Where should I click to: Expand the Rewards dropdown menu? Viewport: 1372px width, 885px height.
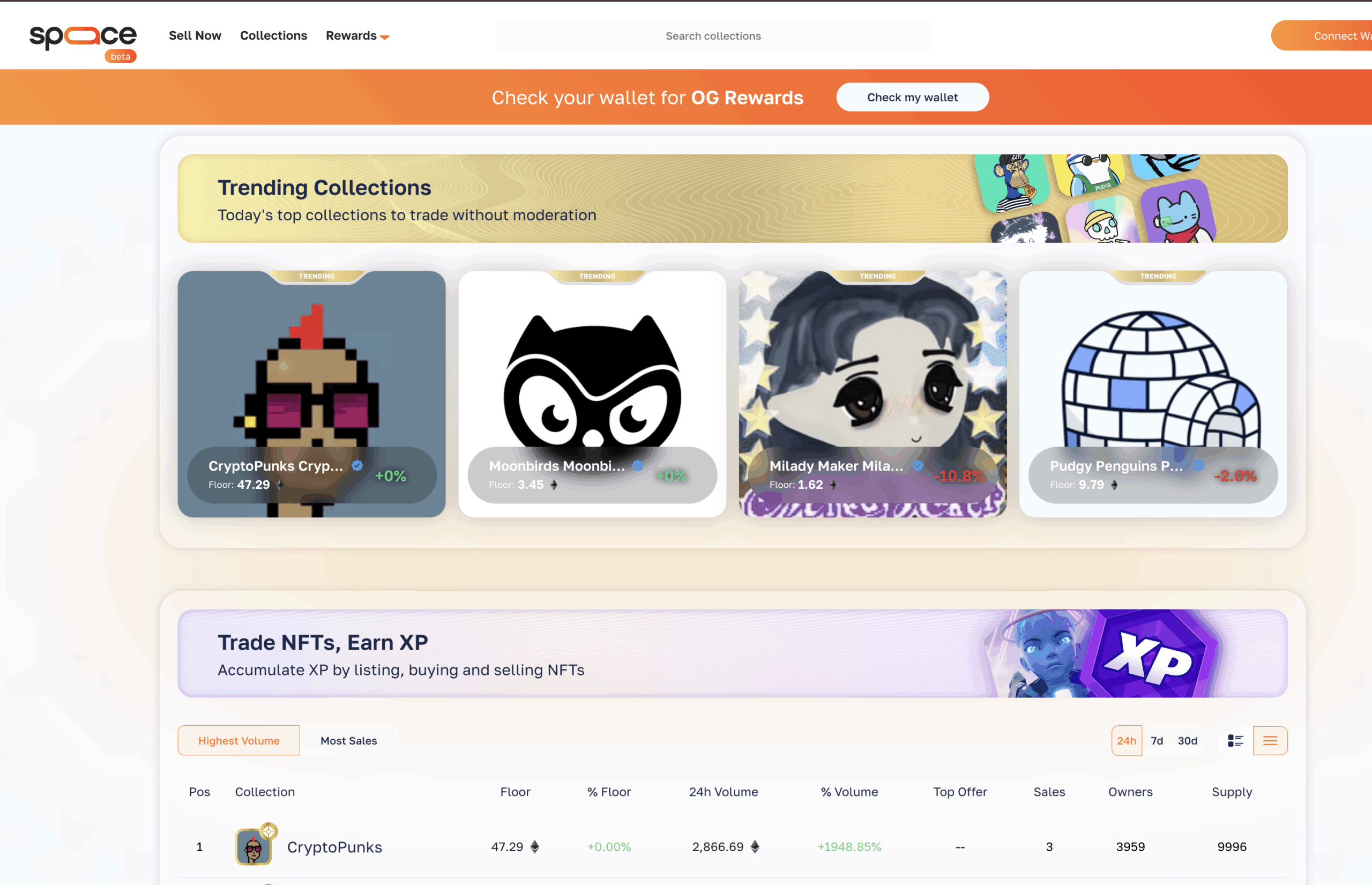tap(357, 35)
